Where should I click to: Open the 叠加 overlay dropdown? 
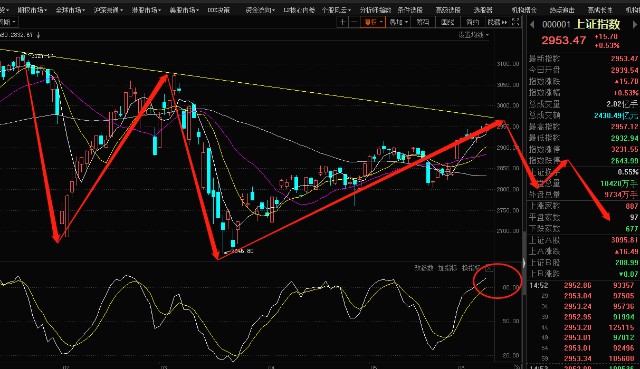398,22
